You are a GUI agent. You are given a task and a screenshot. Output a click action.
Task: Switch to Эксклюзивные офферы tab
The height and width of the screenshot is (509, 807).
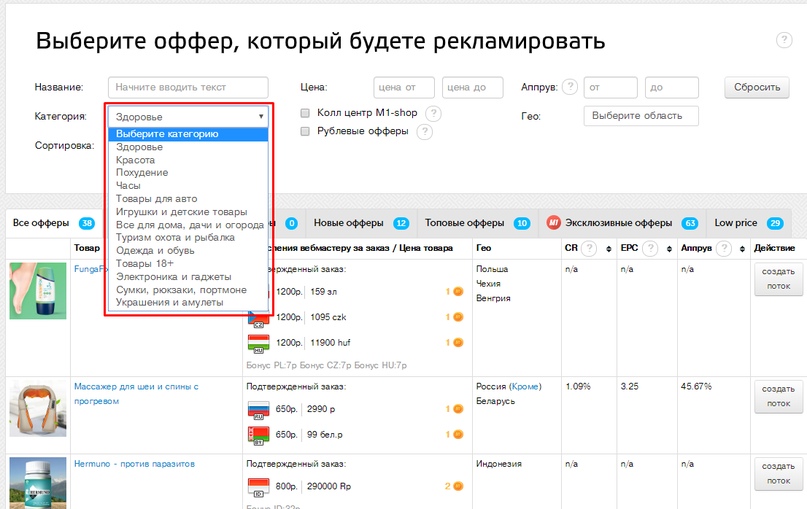coord(622,223)
